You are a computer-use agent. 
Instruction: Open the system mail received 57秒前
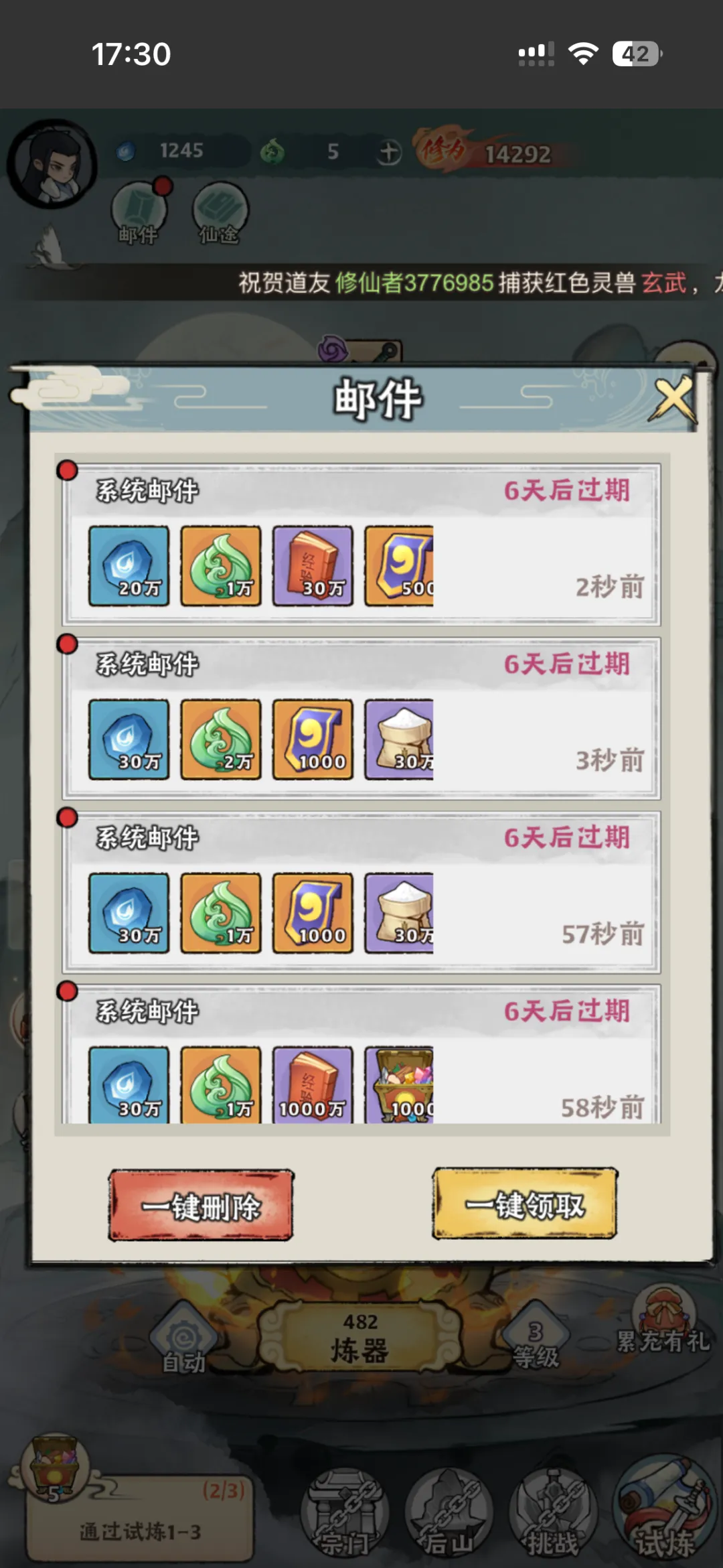tap(361, 892)
